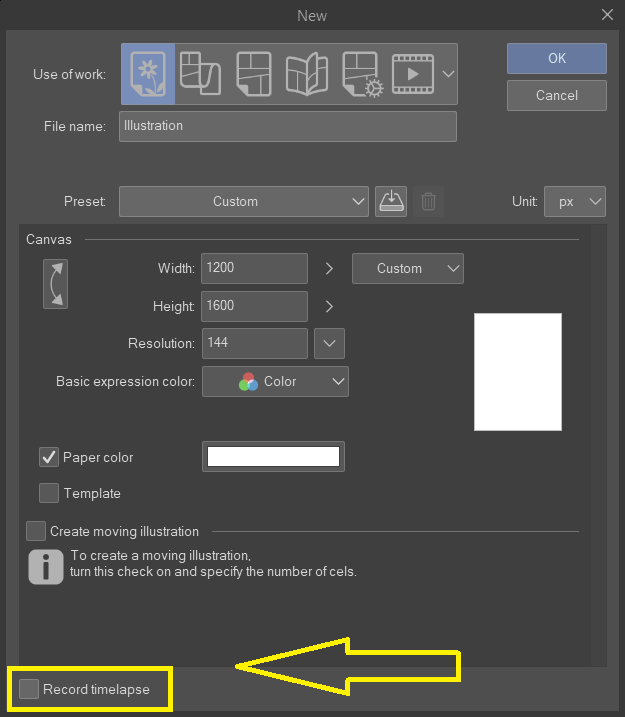The width and height of the screenshot is (625, 717).
Task: Expand more use of work options
Action: (449, 74)
